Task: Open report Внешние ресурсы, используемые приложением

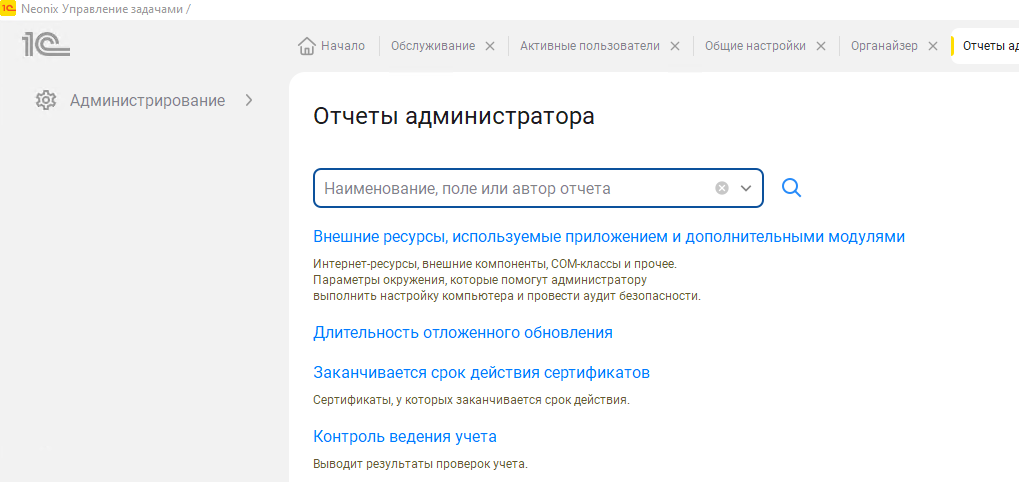Action: click(x=608, y=237)
